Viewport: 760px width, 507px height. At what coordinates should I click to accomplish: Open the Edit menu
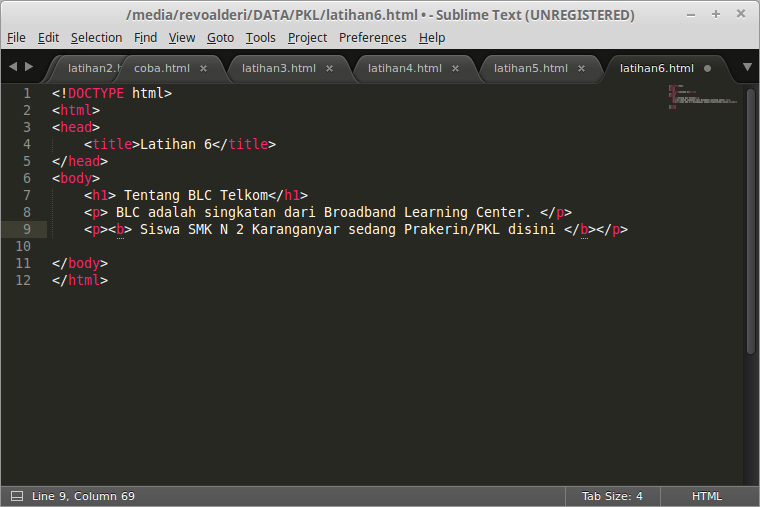(x=48, y=37)
